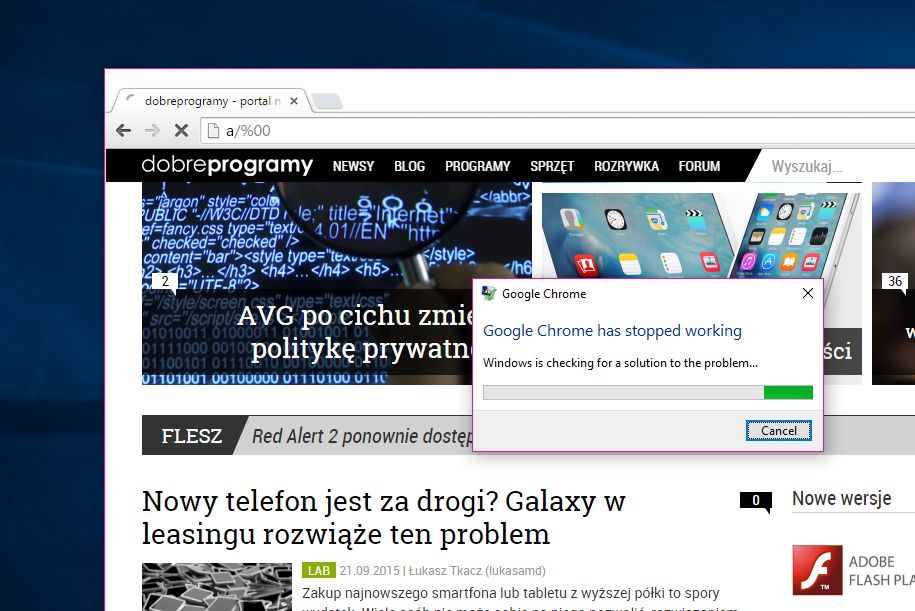Open the SPRZĘT section
915x611 pixels.
pos(552,166)
